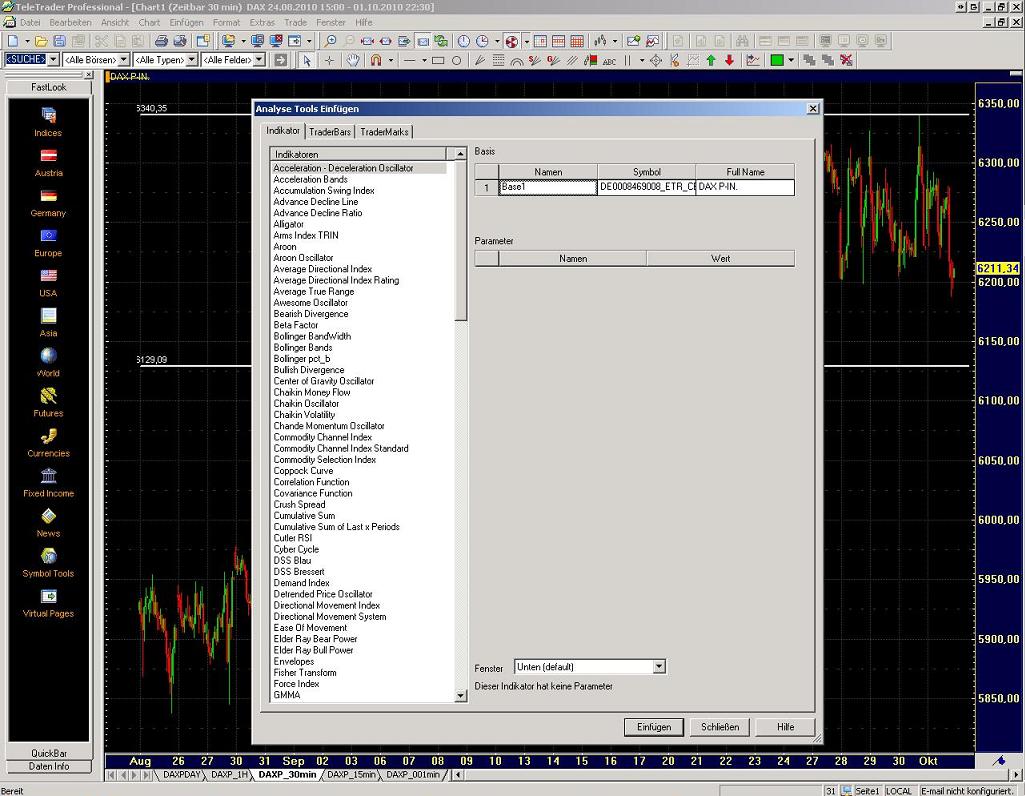Open the Daten Info panel button
Image resolution: width=1025 pixels, height=796 pixels.
[49, 766]
